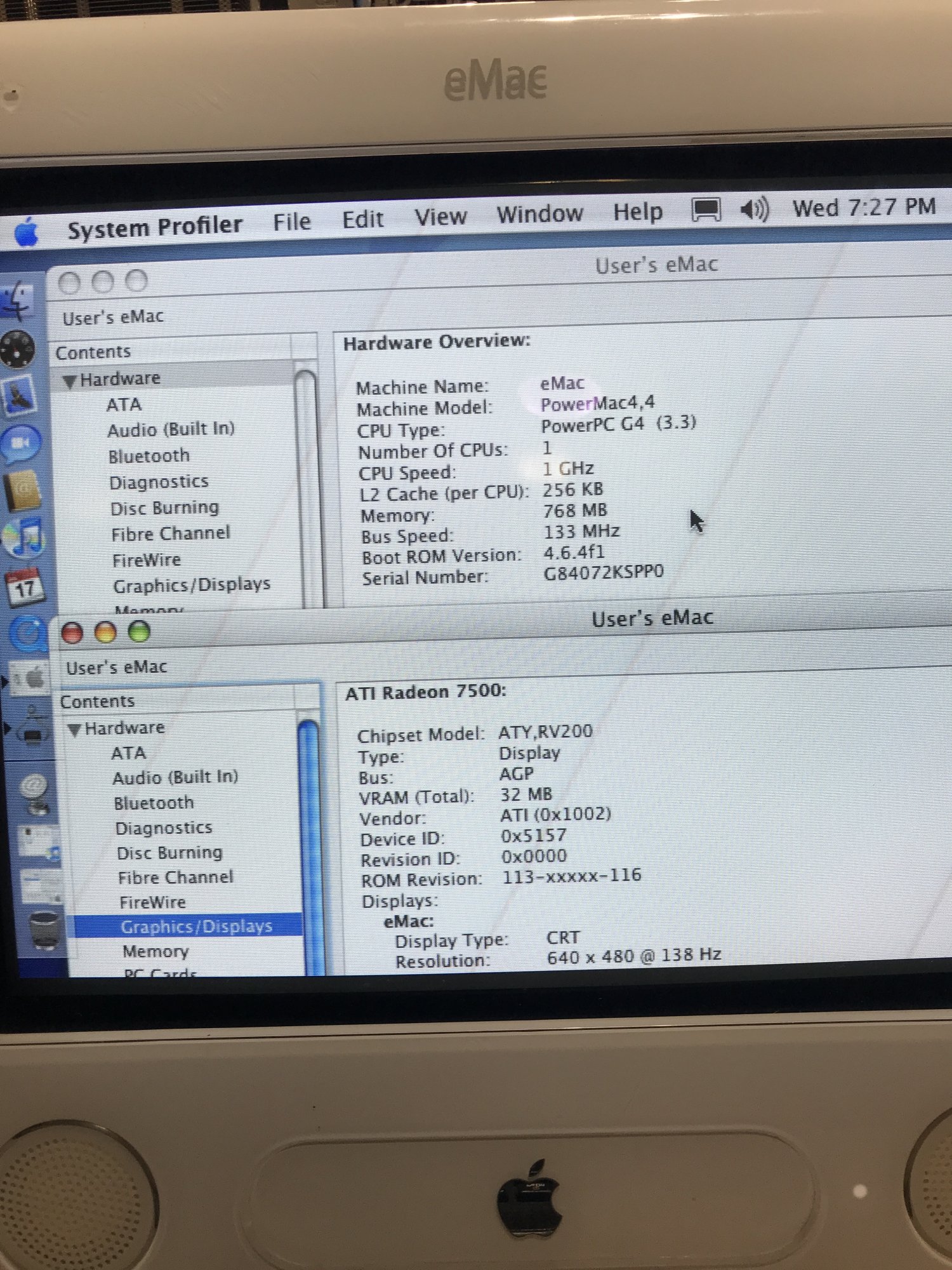The image size is (952, 1270).
Task: Collapse Hardware triangle in the front window
Action: coord(74,730)
